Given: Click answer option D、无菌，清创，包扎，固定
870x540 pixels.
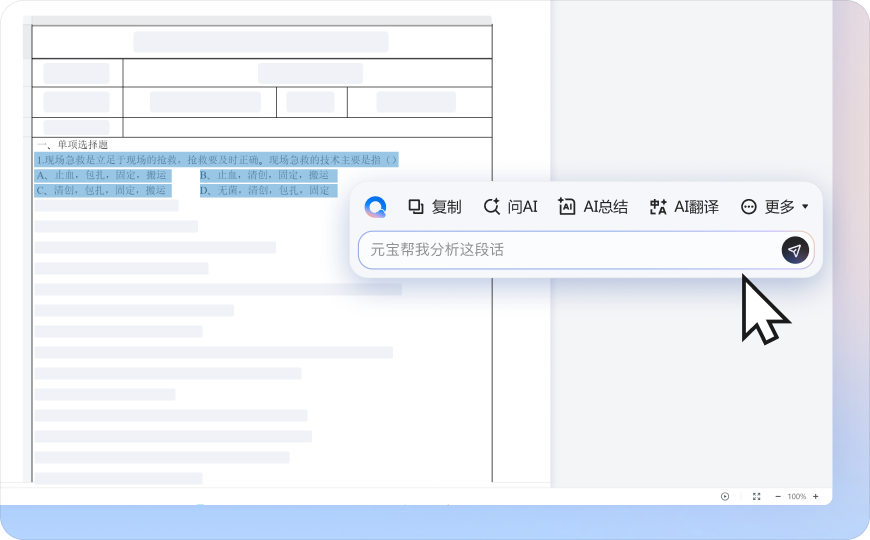Looking at the screenshot, I should (269, 190).
